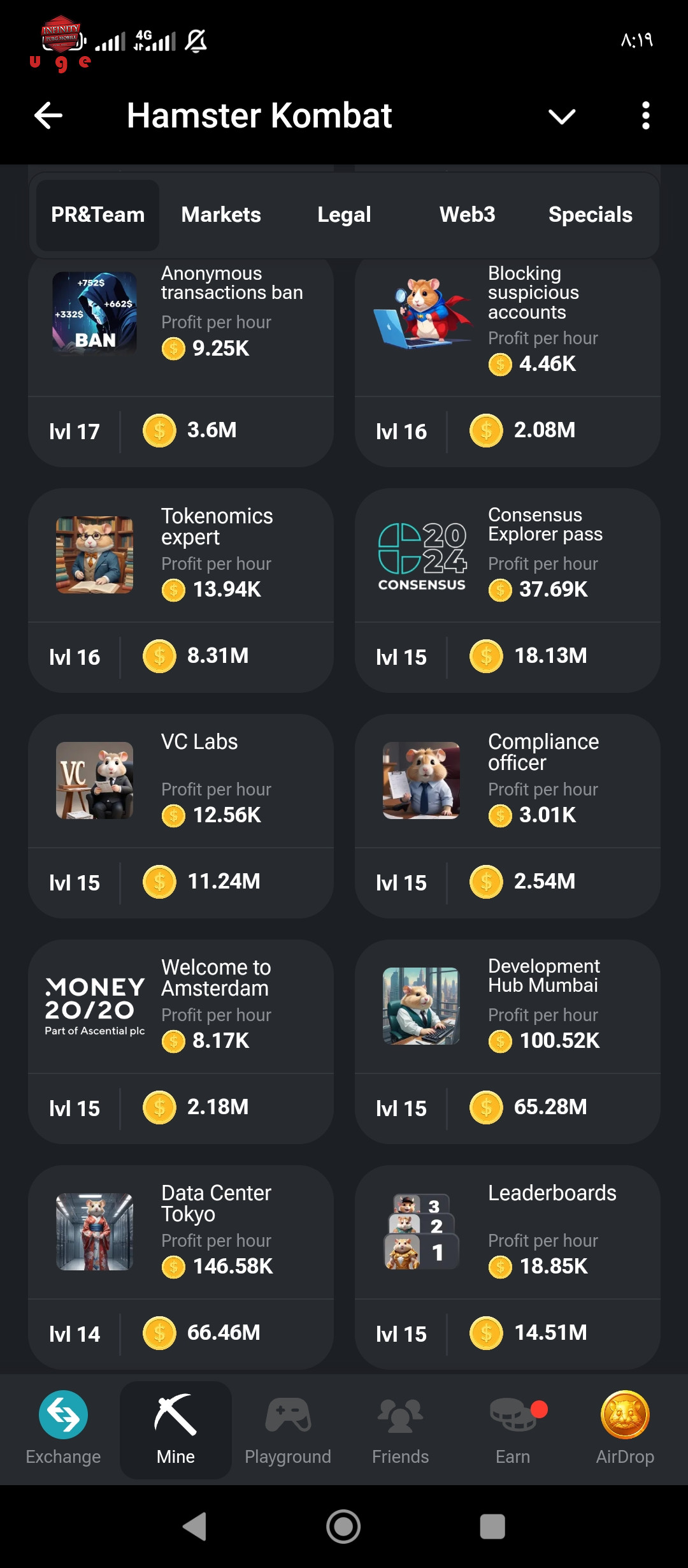Open the Specials tab
688x1568 pixels.
click(x=590, y=215)
